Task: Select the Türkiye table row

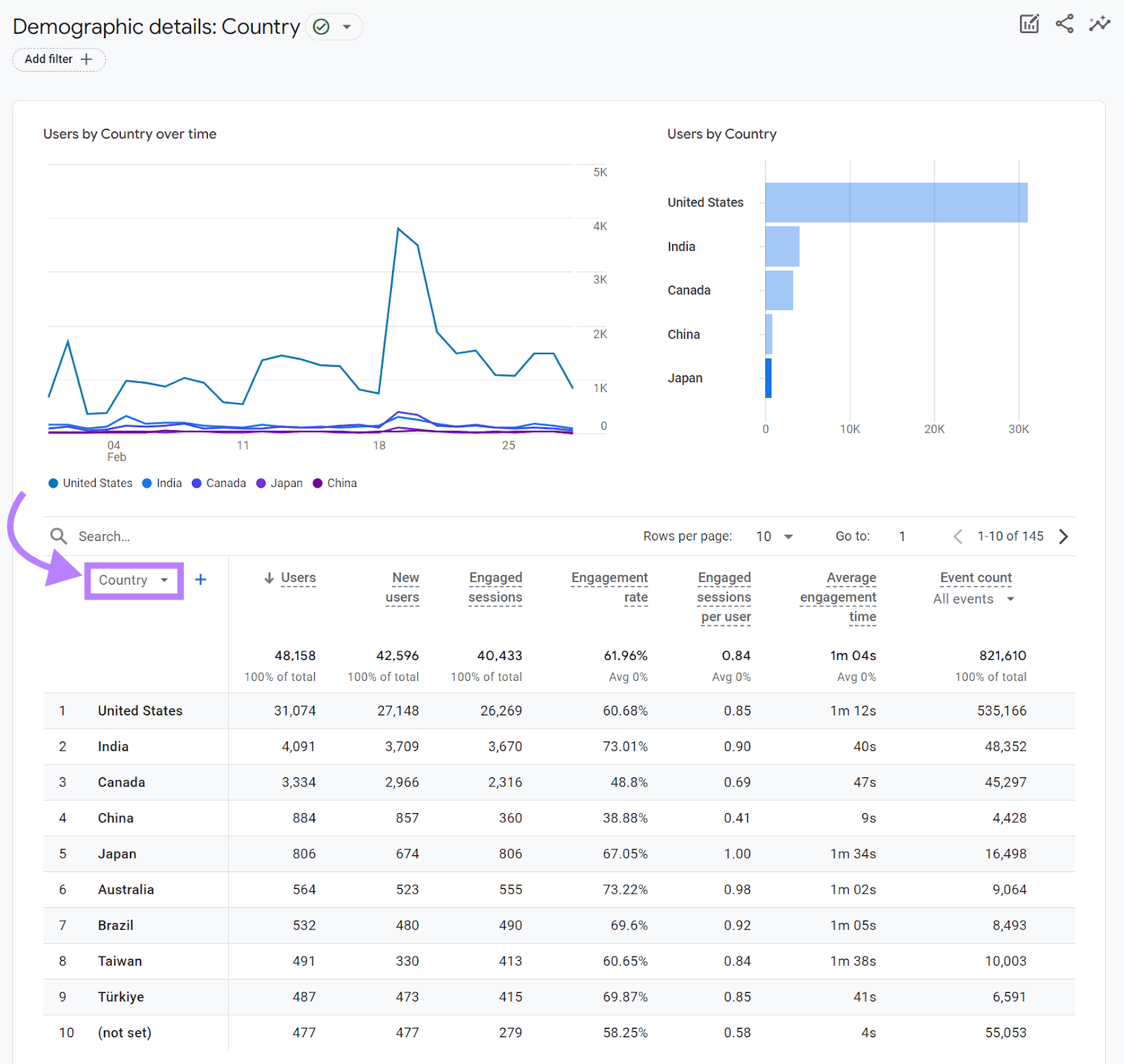Action: pos(559,997)
